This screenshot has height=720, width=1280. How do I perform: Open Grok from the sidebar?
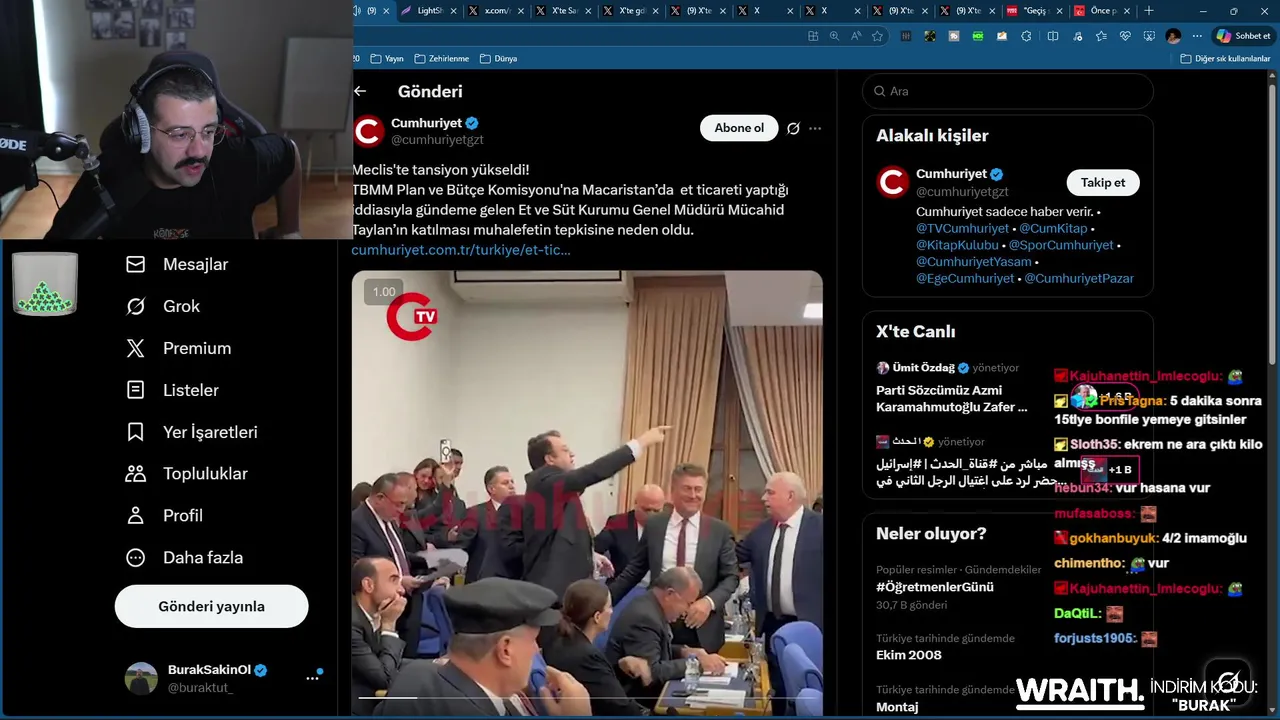(x=163, y=306)
